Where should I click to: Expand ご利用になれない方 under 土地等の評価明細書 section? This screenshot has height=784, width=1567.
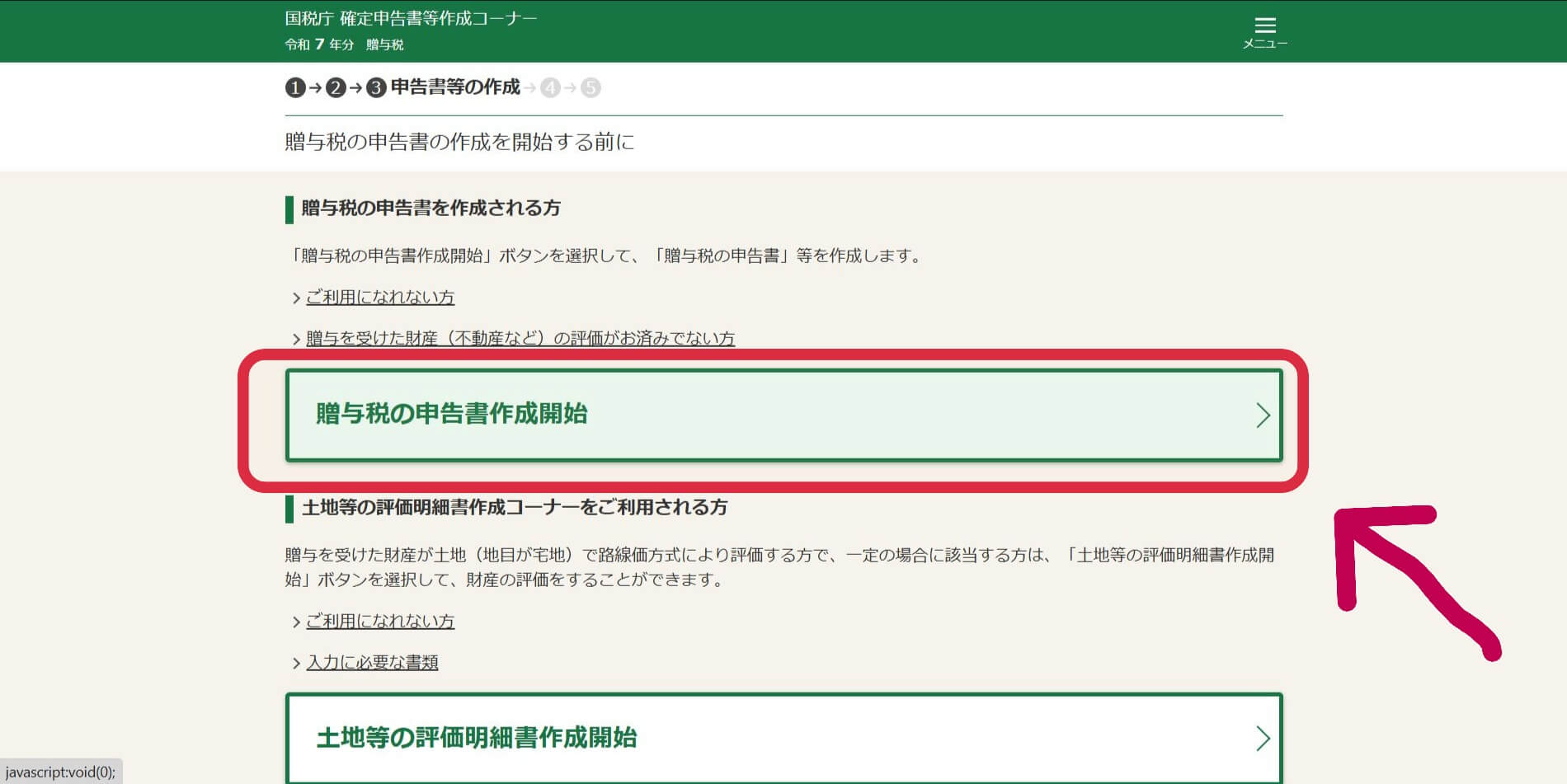click(381, 621)
